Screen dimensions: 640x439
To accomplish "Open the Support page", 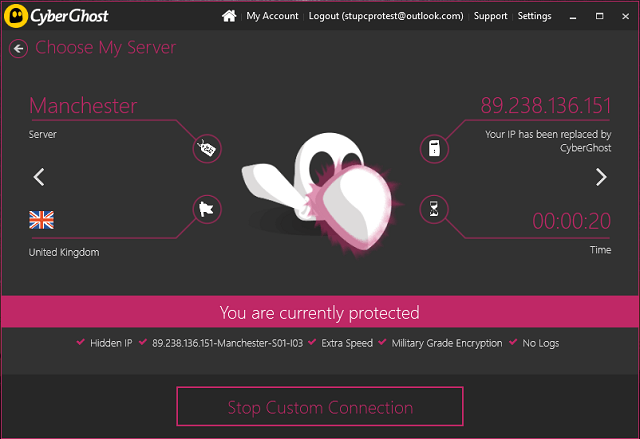I will point(490,16).
